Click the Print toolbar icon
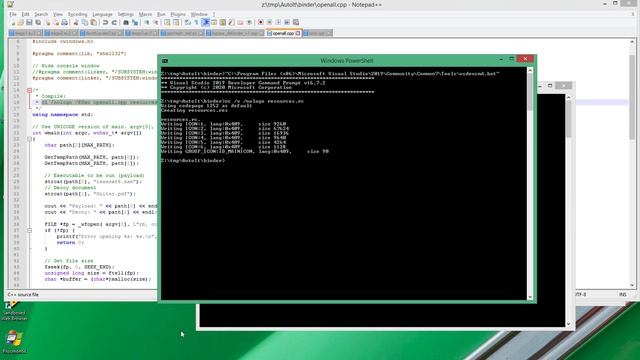Image resolution: width=640 pixels, height=360 pixels. [64, 22]
